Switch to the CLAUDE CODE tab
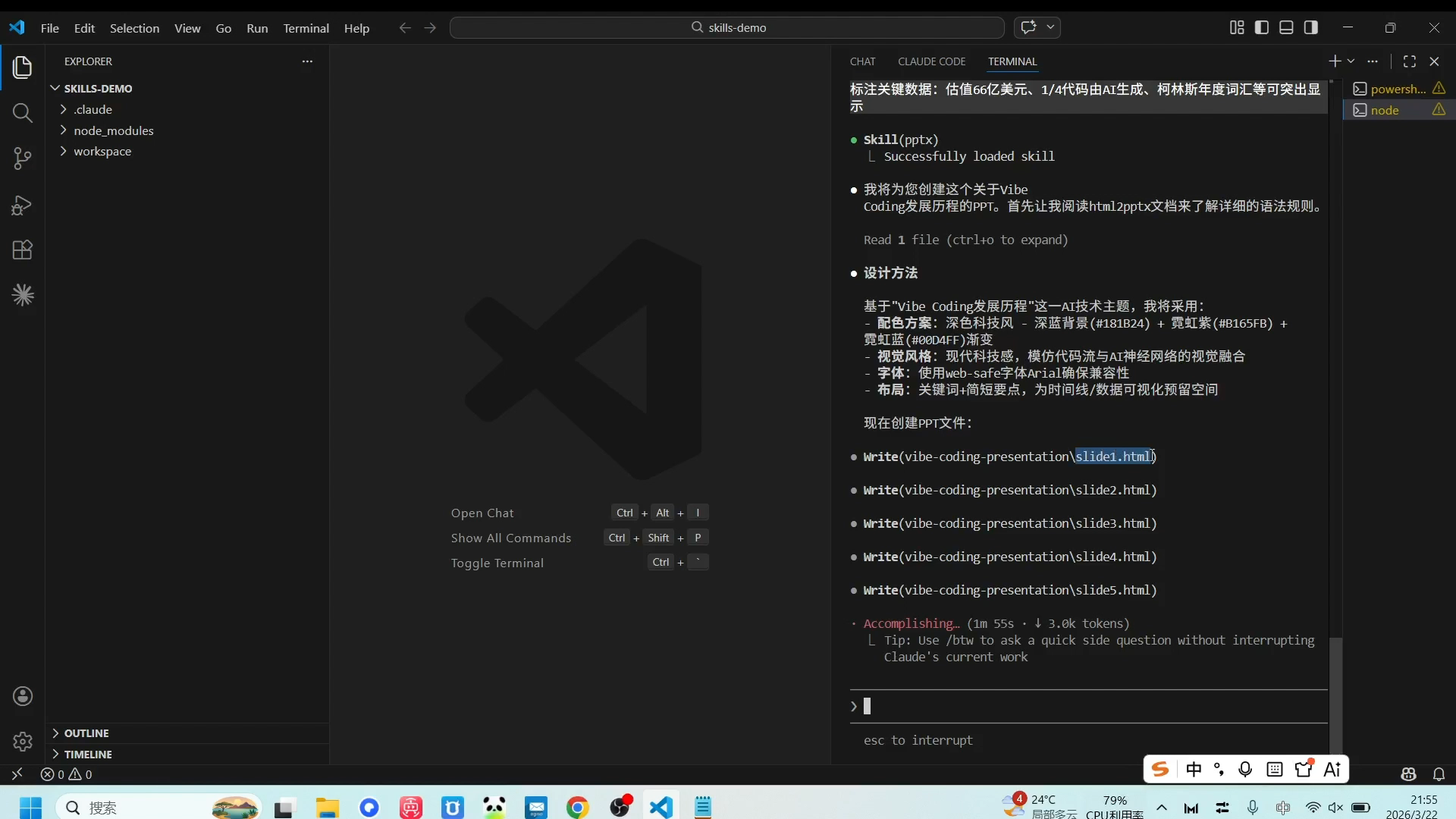Viewport: 1456px width, 819px height. 931,61
